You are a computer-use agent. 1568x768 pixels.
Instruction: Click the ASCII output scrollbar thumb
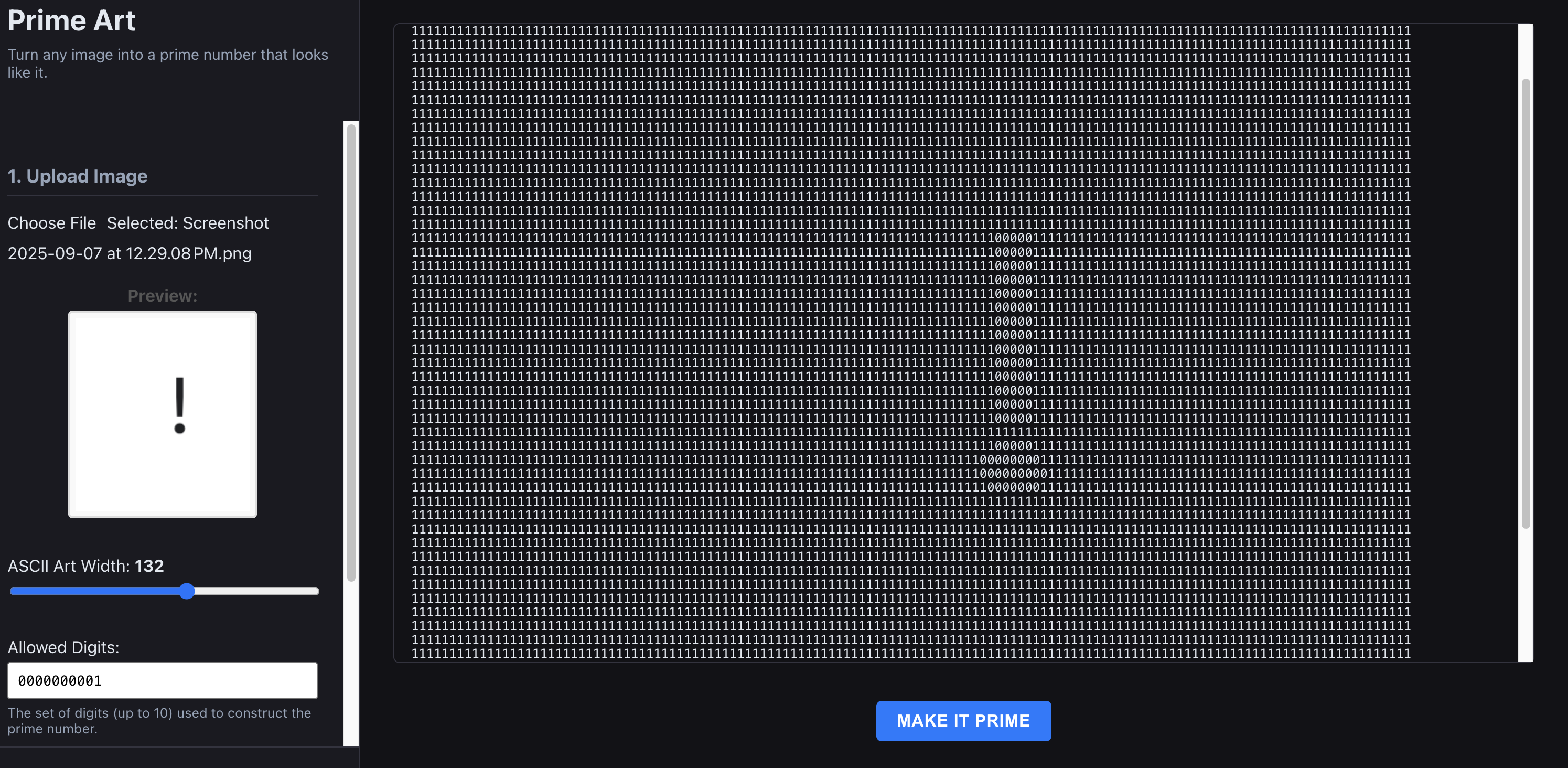point(1526,304)
